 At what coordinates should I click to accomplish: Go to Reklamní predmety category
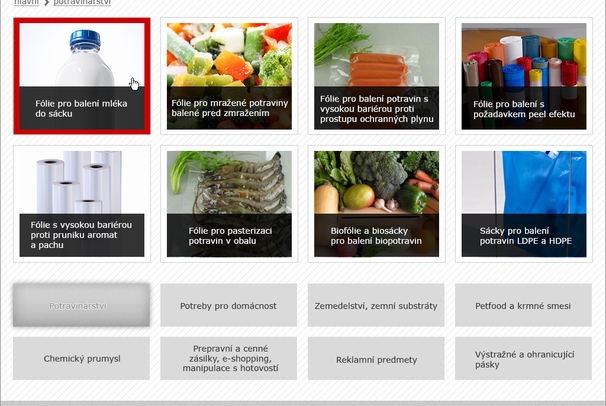coord(376,358)
